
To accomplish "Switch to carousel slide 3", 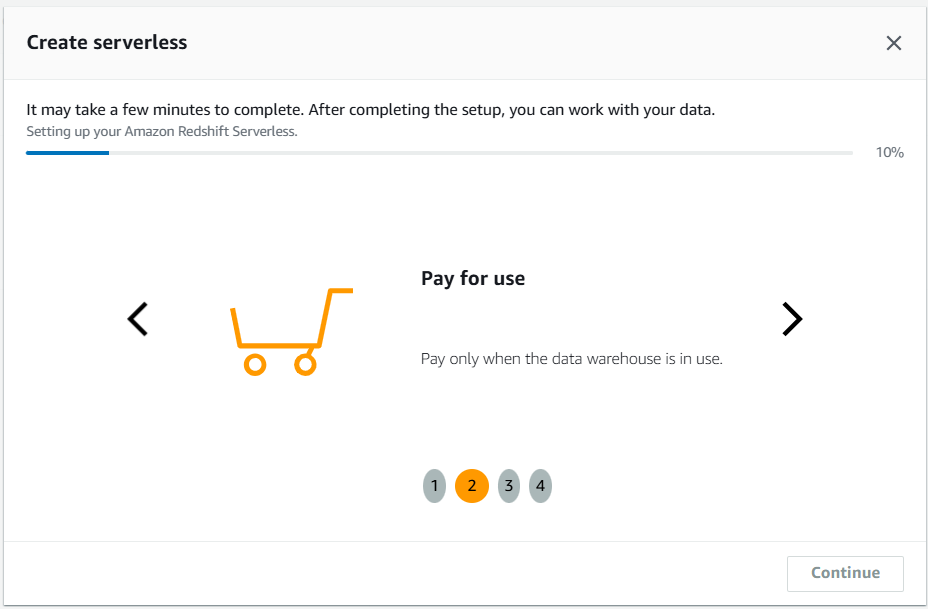I will (509, 486).
